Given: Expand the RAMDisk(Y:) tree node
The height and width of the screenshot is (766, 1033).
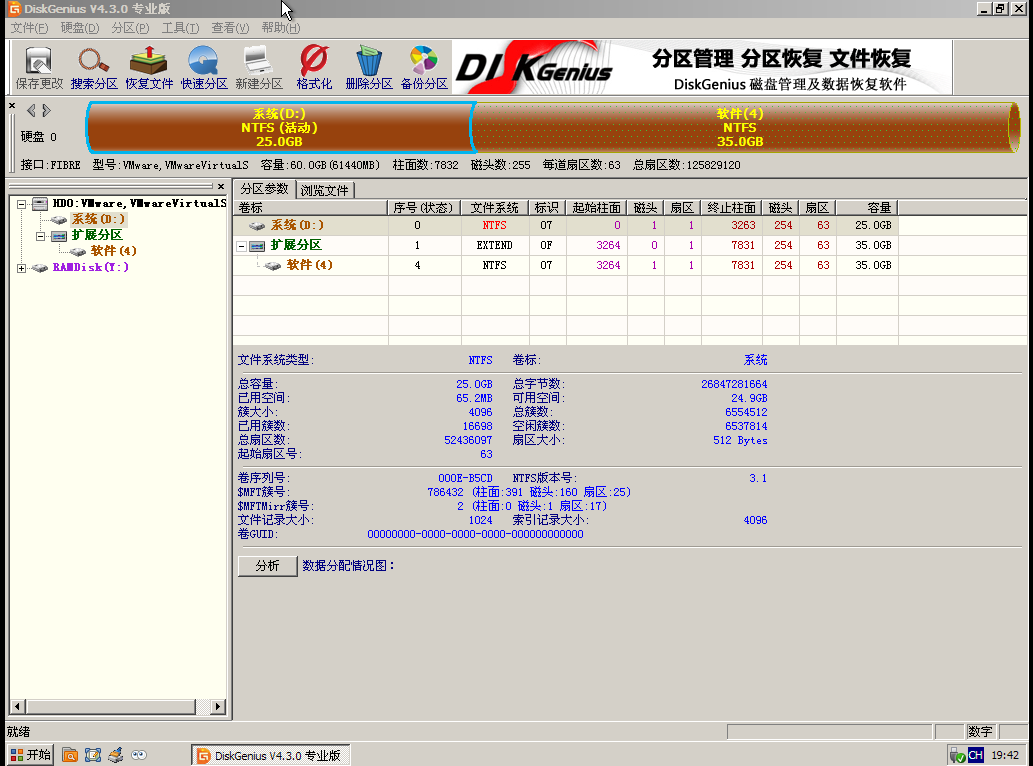Looking at the screenshot, I should pos(21,268).
